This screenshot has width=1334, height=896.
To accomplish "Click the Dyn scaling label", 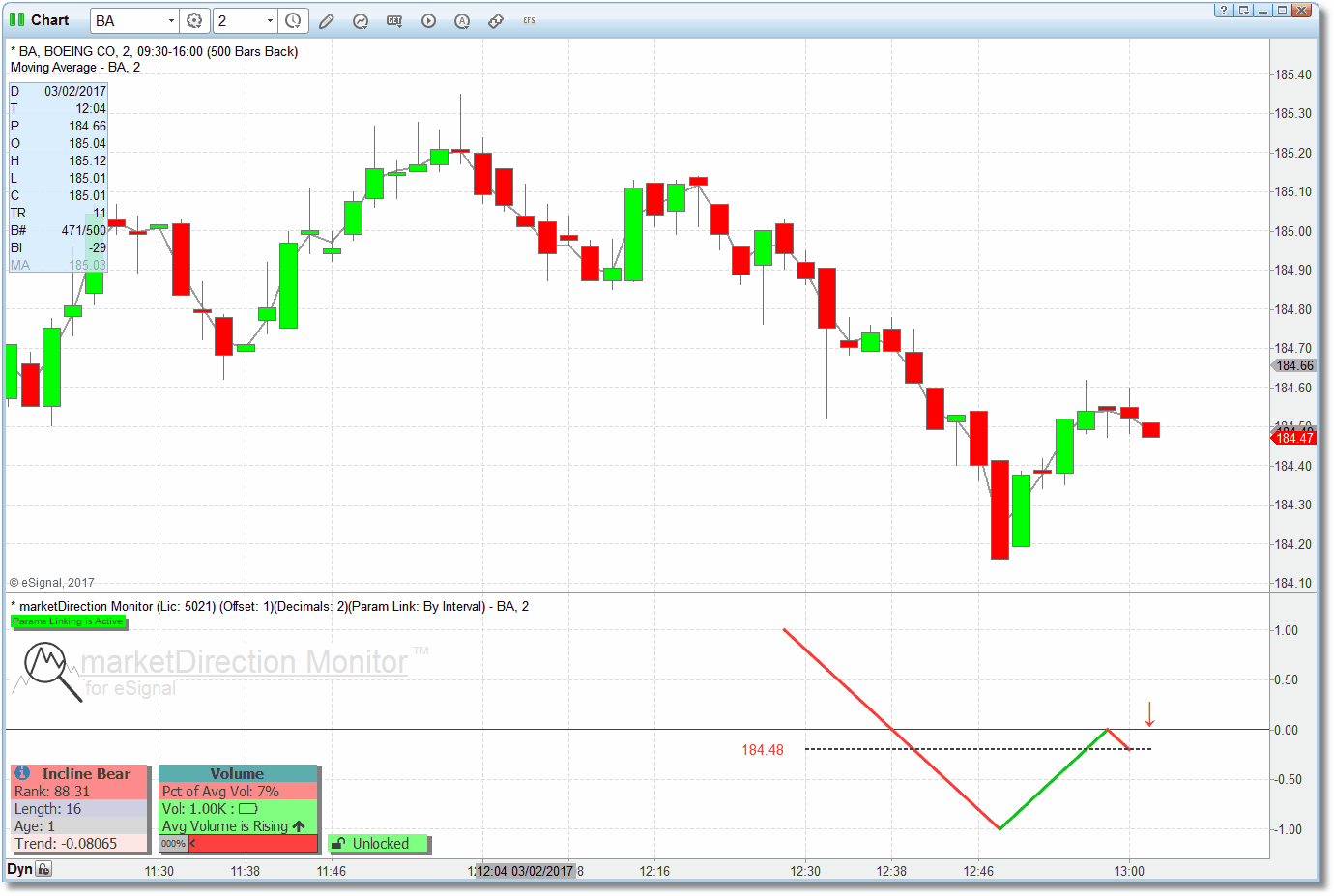I will click(x=19, y=869).
